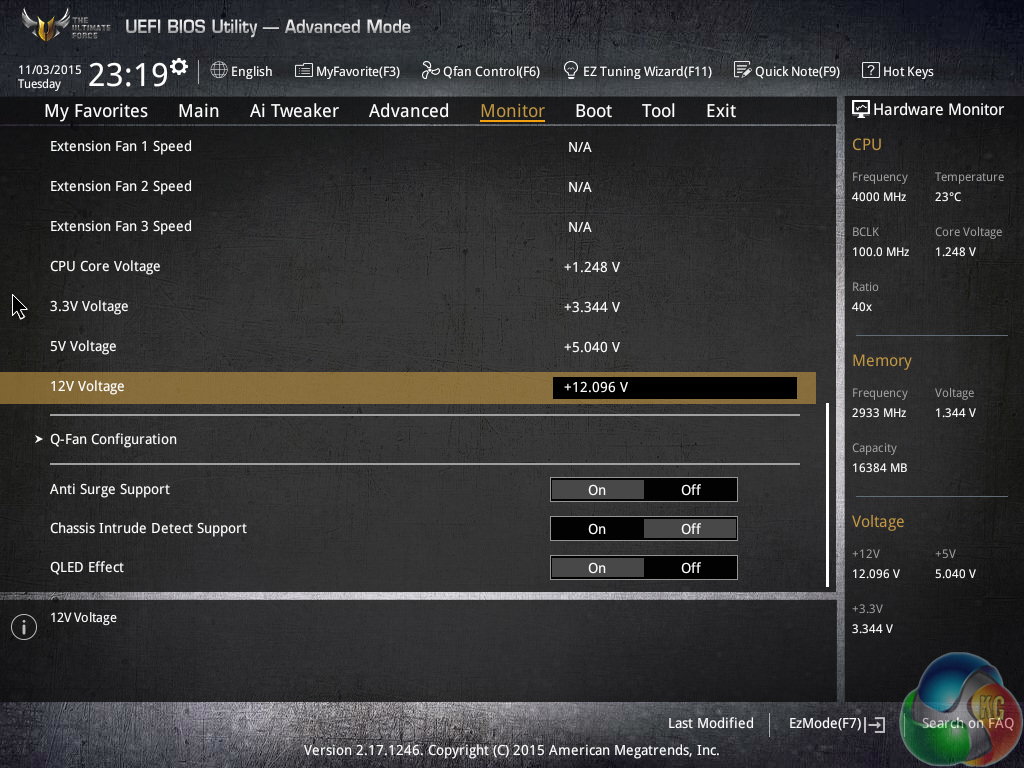Turn Chassis Intrude Detect Support On

click(x=597, y=529)
